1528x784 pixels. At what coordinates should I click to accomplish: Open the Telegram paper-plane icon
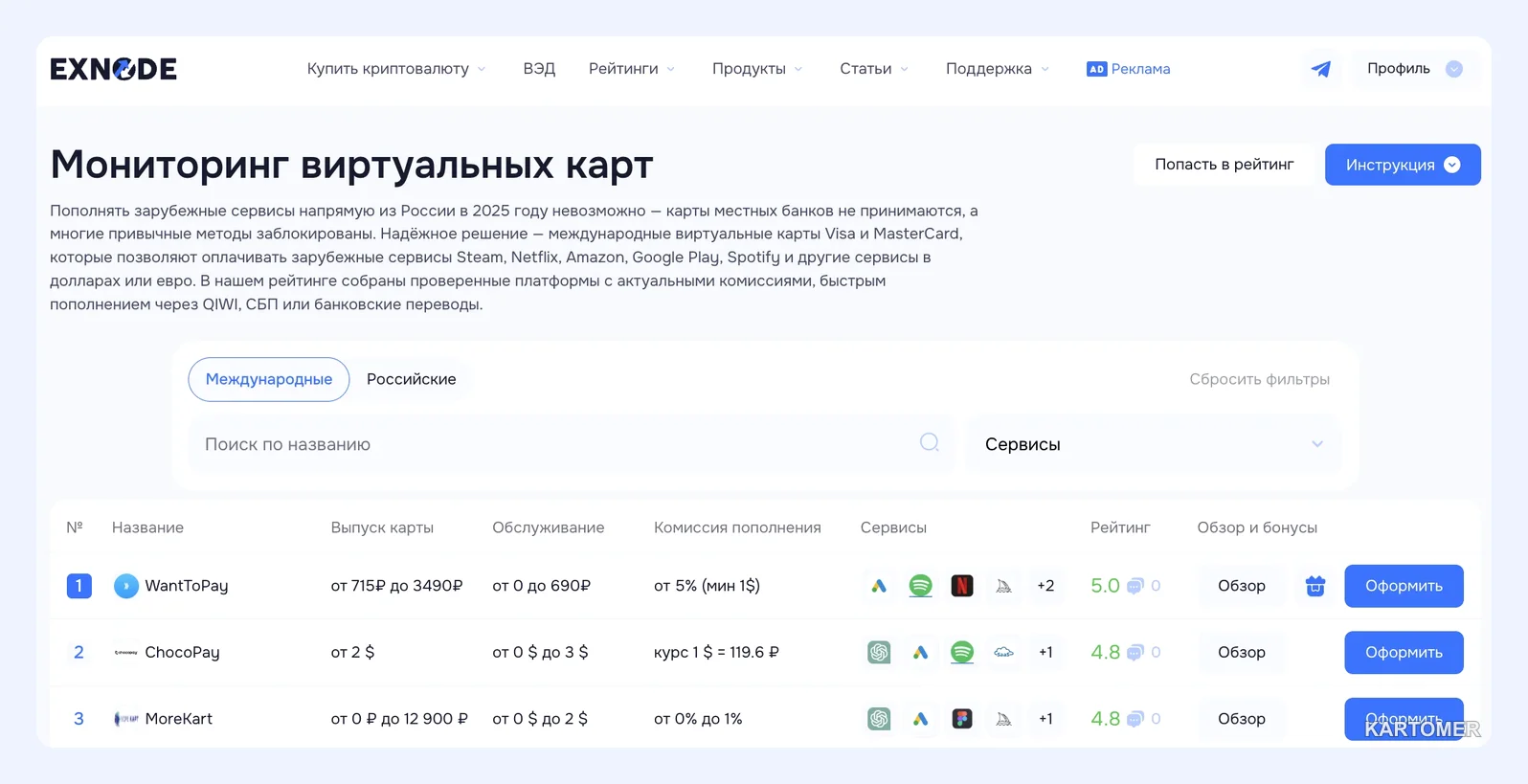pos(1320,69)
